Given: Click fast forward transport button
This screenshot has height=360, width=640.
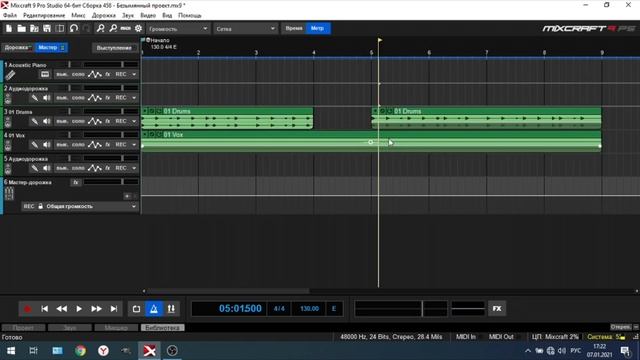Looking at the screenshot, I should click(x=96, y=309).
